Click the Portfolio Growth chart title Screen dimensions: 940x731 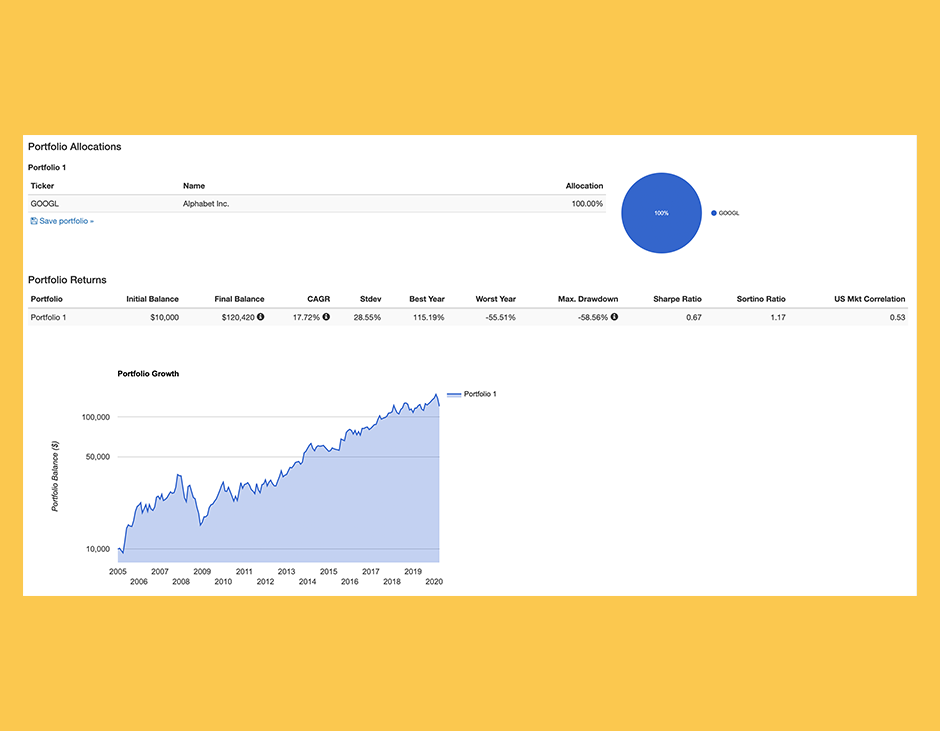[x=148, y=374]
